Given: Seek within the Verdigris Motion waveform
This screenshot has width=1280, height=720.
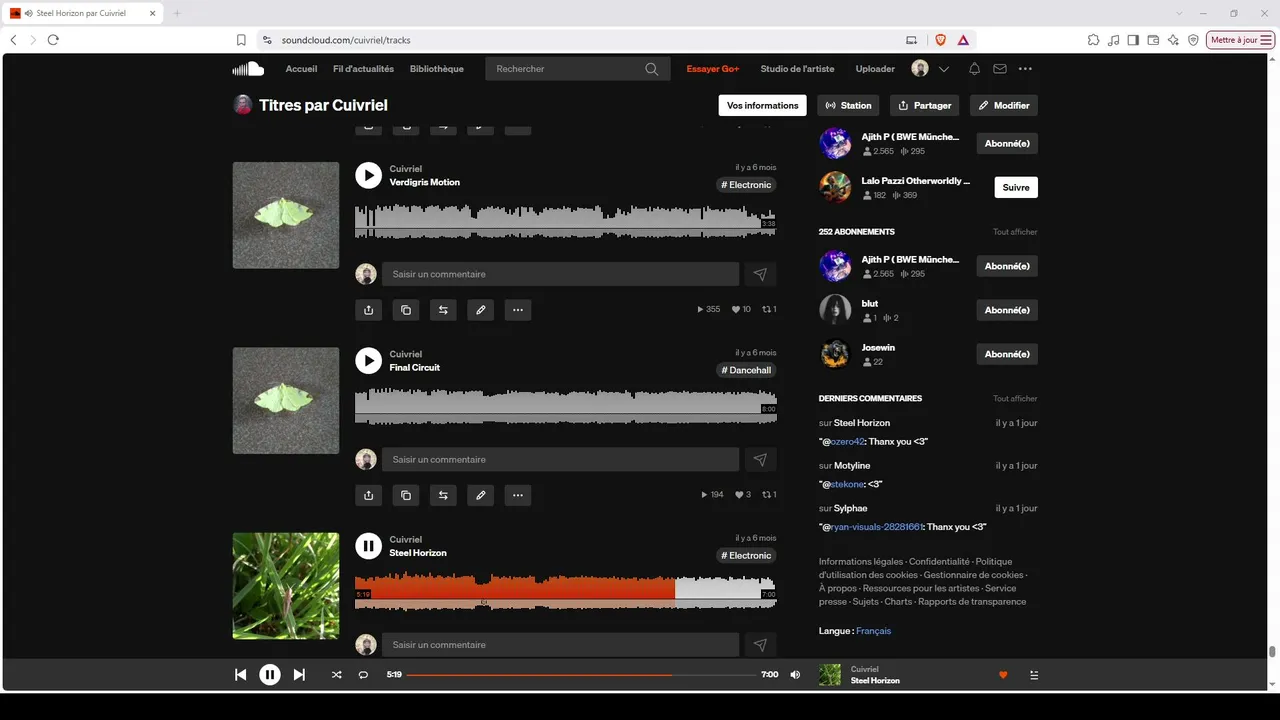Looking at the screenshot, I should tap(565, 220).
